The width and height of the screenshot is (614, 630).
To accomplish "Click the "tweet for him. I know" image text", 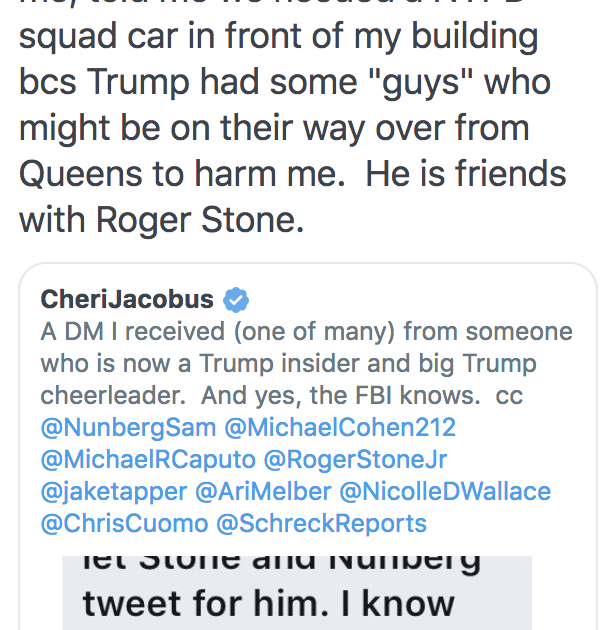I will (268, 603).
